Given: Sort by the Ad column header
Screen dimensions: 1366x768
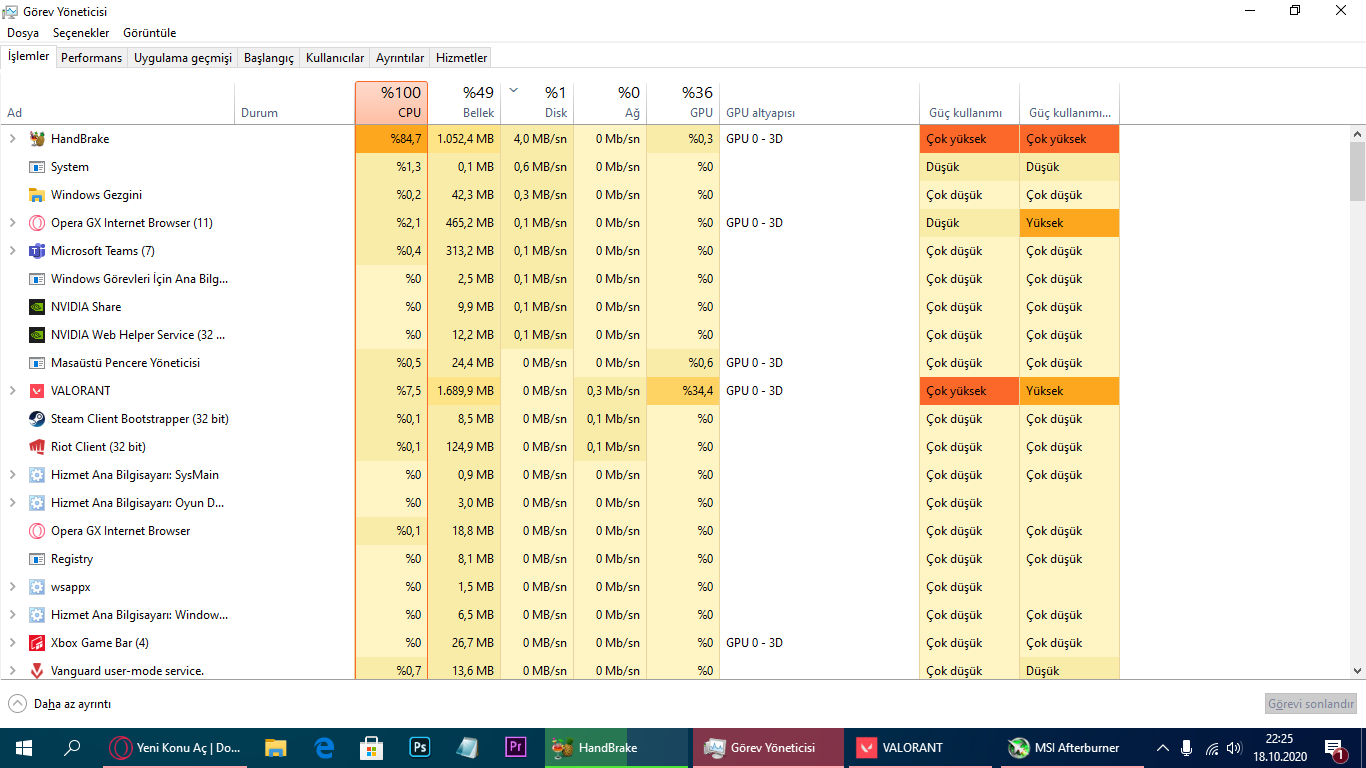Looking at the screenshot, I should tap(118, 103).
